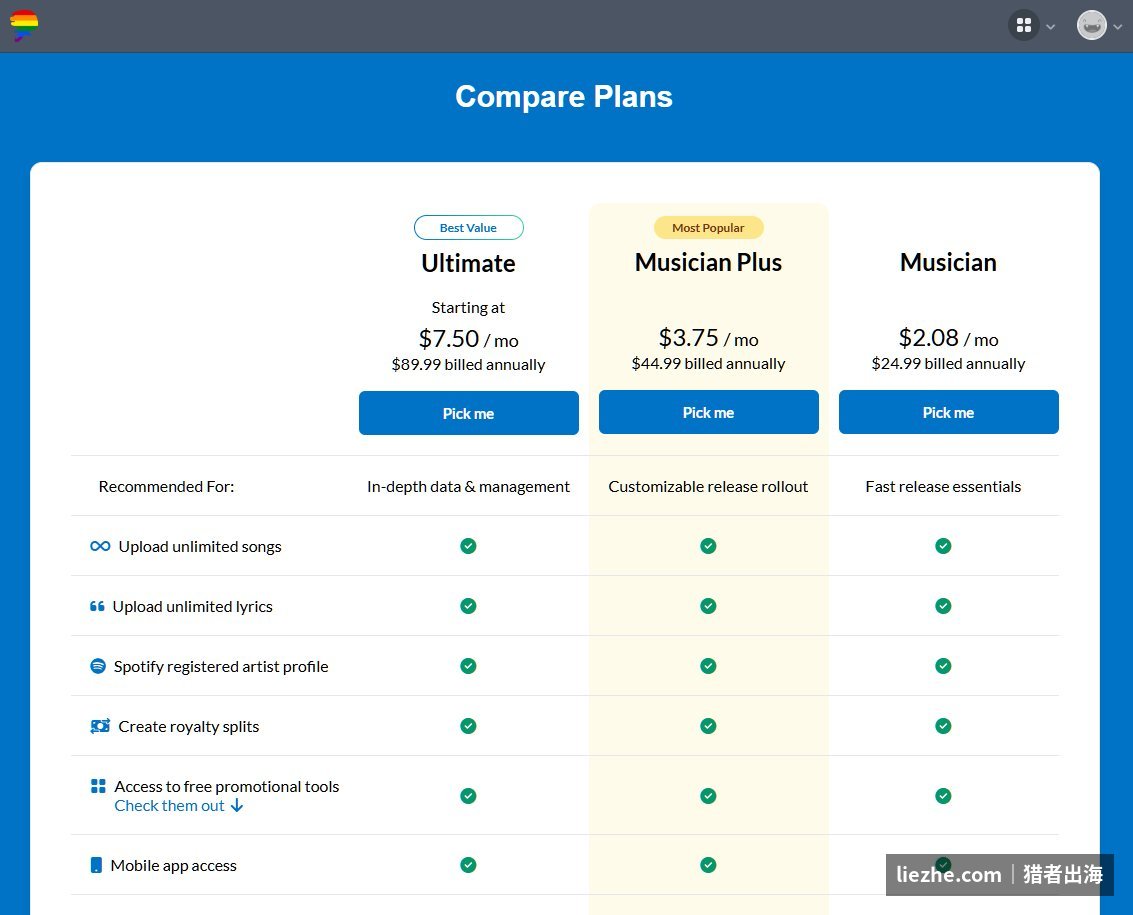This screenshot has width=1133, height=915.
Task: Click Musician Plus checkmark for Upload unlimited lyrics
Action: point(708,606)
